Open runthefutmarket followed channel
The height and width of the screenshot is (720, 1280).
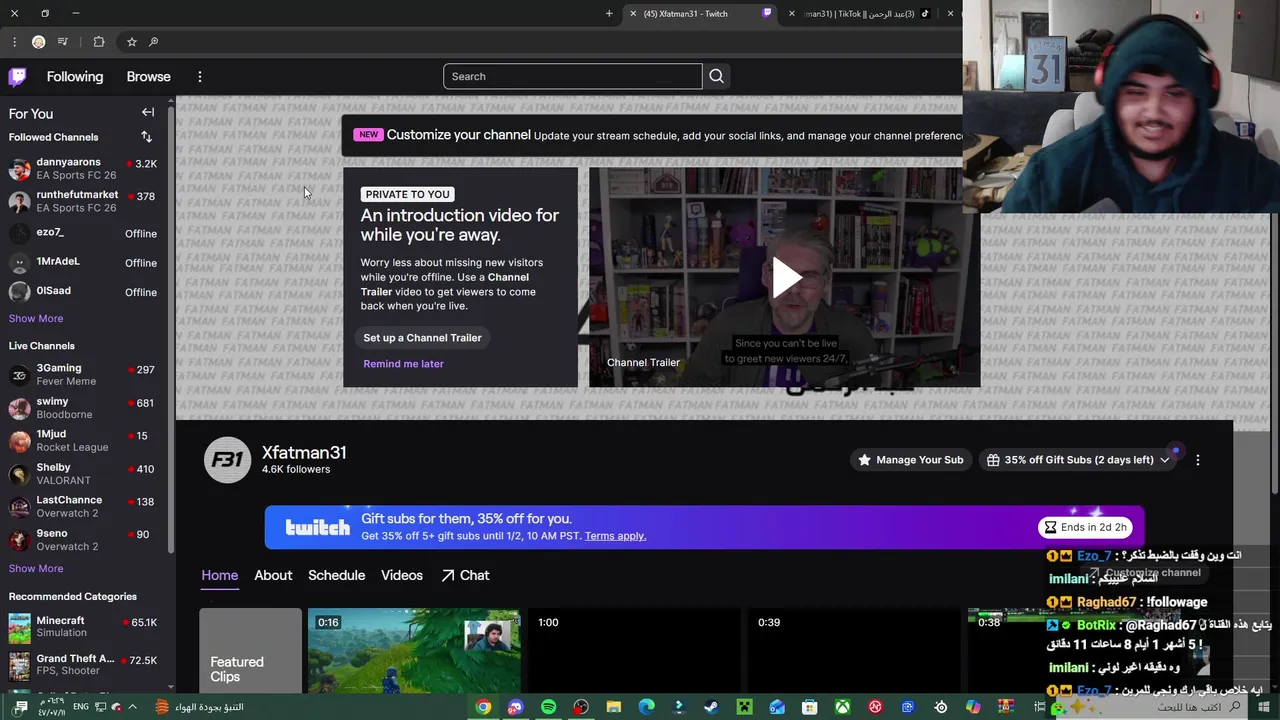click(84, 201)
